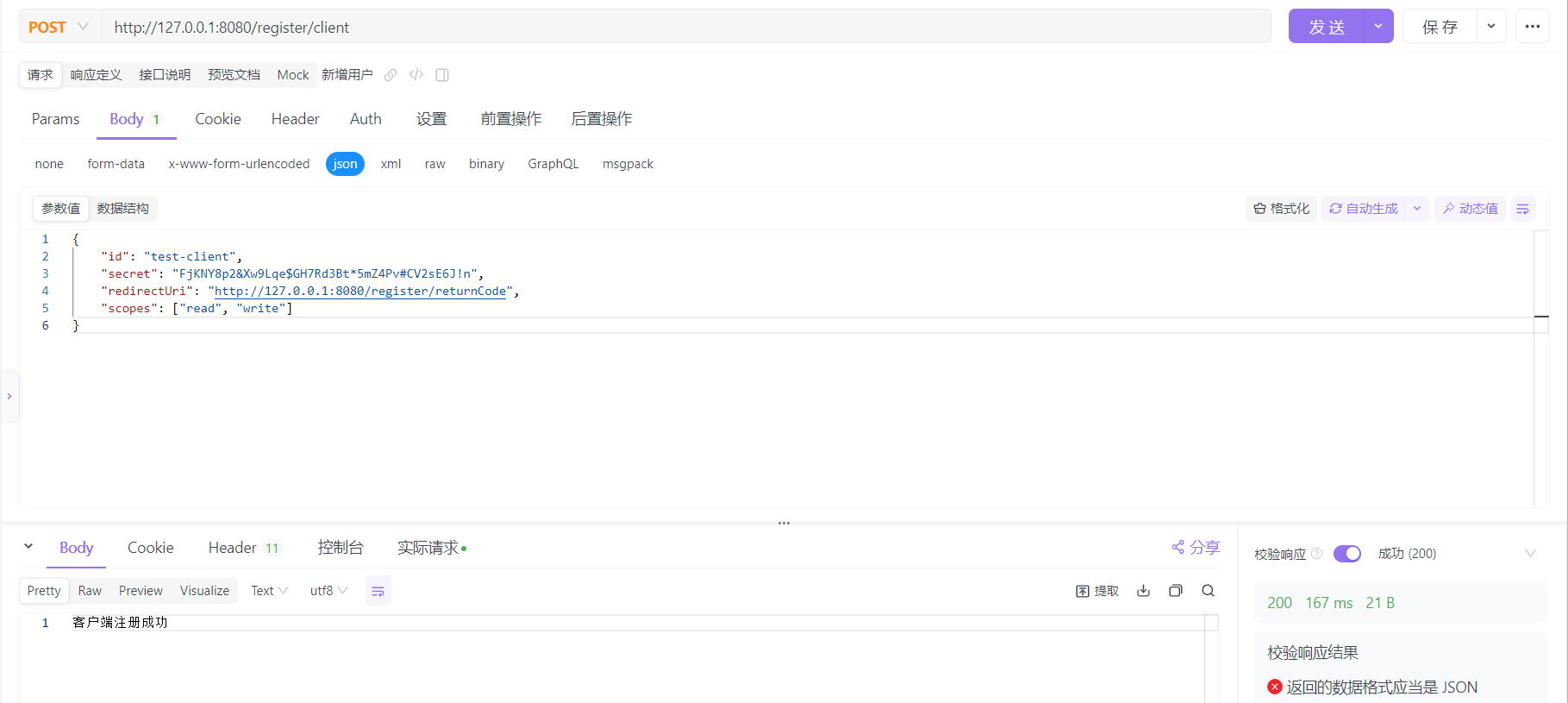Screen dimensions: 1568x703
Task: Click the panel divider drag handle dots
Action: pos(784,523)
